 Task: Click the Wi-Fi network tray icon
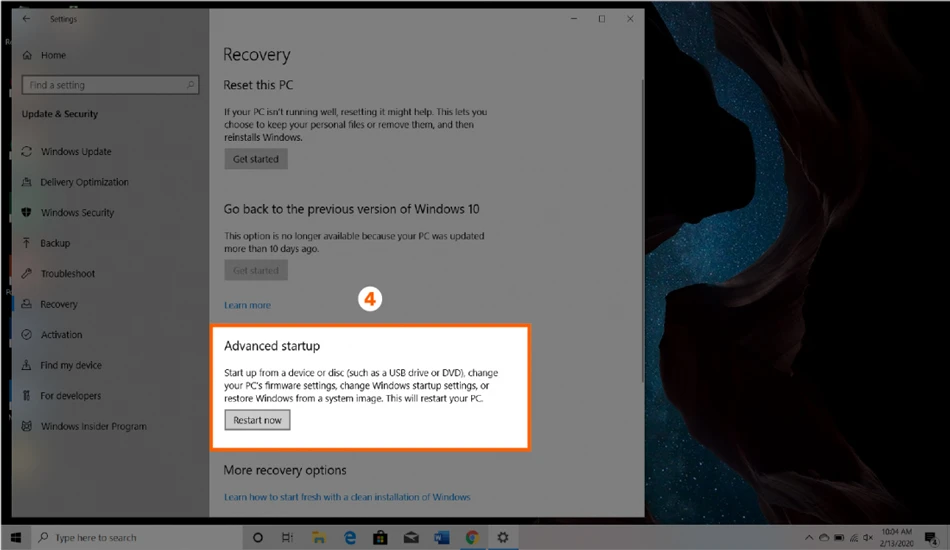(x=854, y=537)
